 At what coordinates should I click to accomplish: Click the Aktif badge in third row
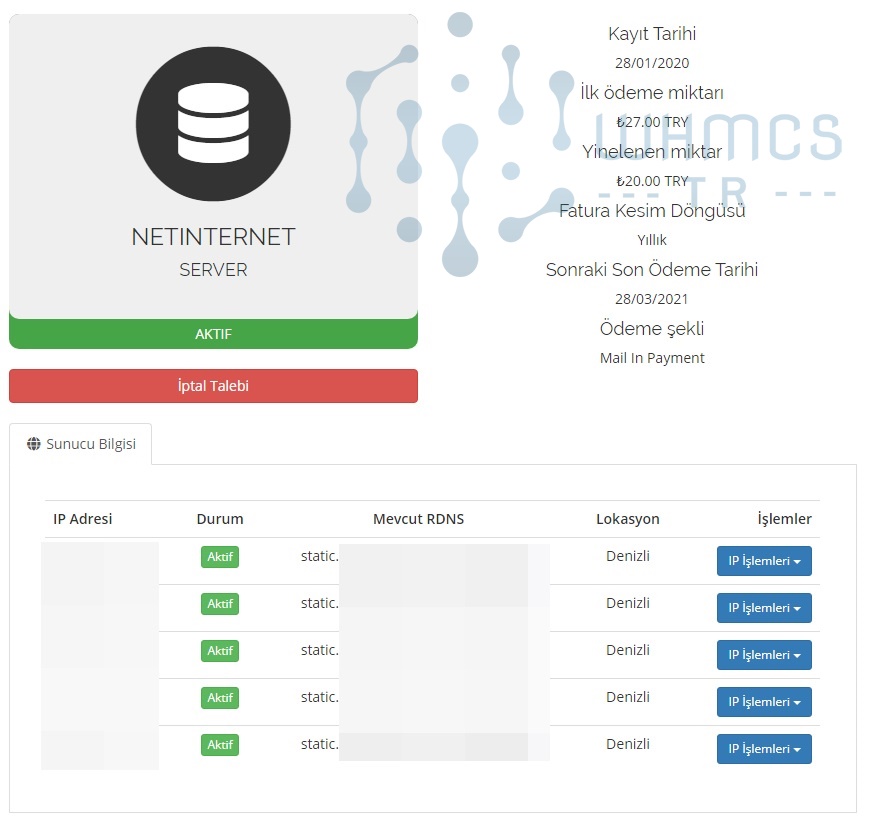[x=220, y=651]
